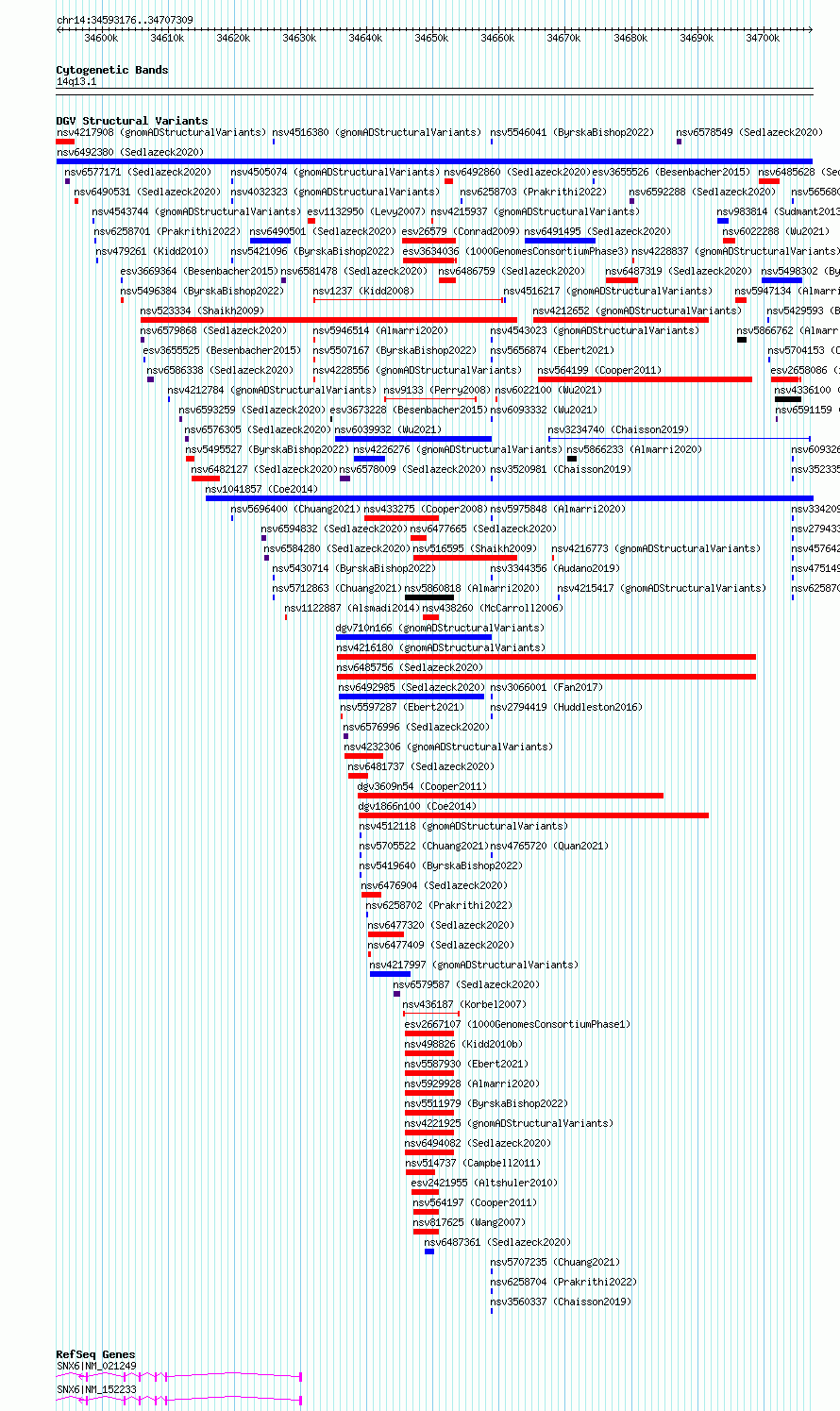Click nsv4217908 (gnomADStructuralVariants) label
The height and width of the screenshot is (1411, 840).
[160, 132]
